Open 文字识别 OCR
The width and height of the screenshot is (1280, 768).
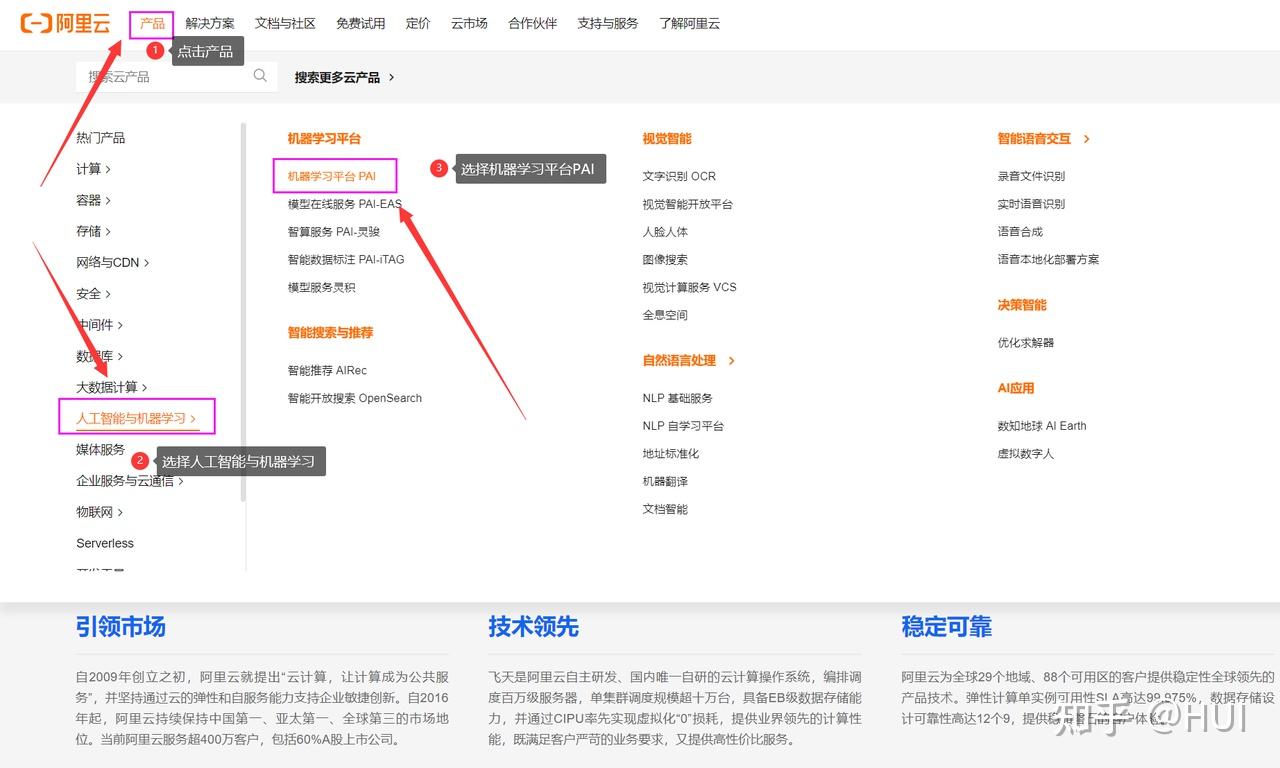point(681,175)
